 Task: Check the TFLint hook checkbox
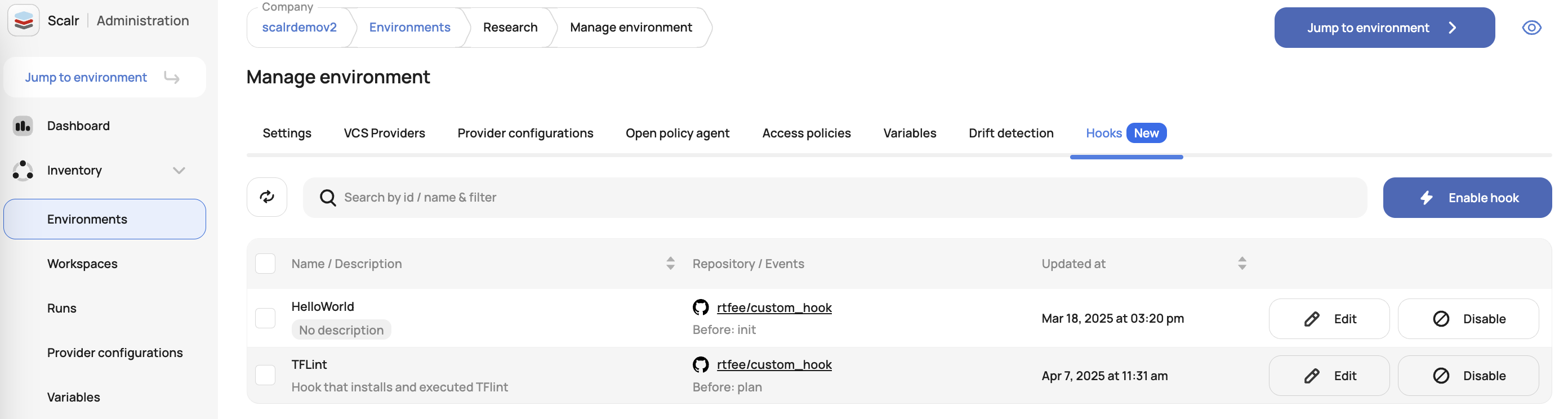[x=265, y=375]
